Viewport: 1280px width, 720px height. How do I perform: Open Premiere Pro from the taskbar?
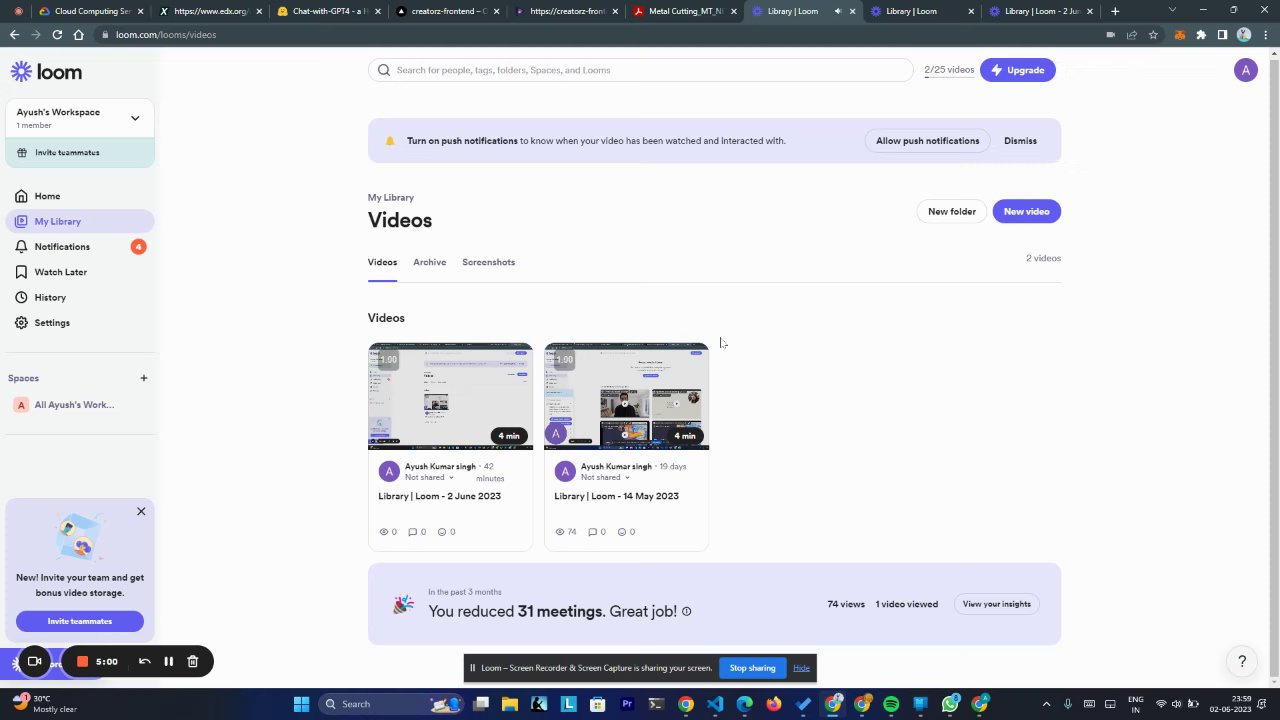[627, 704]
